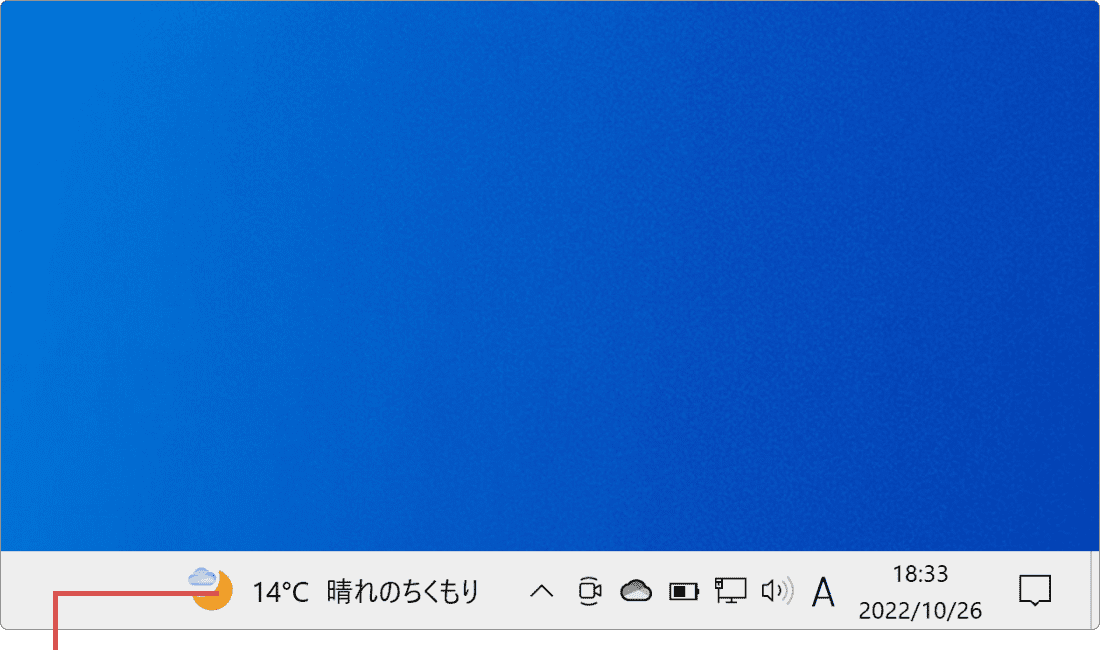This screenshot has width=1100, height=650.
Task: Click the date "2022/10/26" on the taskbar
Action: pos(922,609)
